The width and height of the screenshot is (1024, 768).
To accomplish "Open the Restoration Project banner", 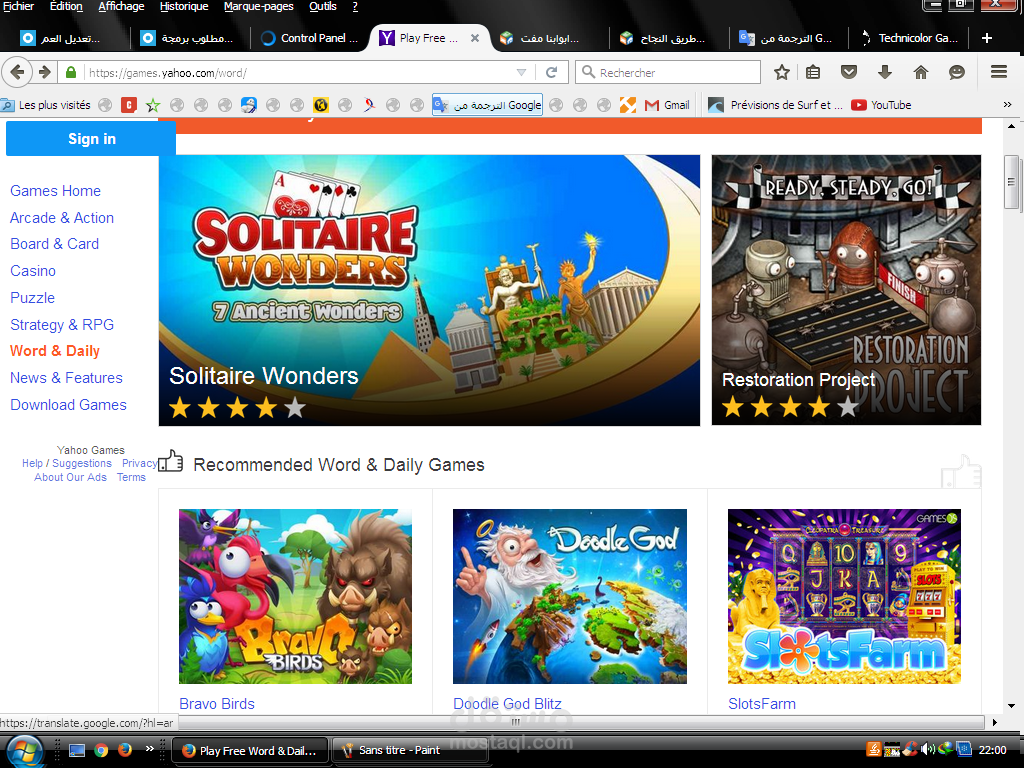I will tap(846, 290).
